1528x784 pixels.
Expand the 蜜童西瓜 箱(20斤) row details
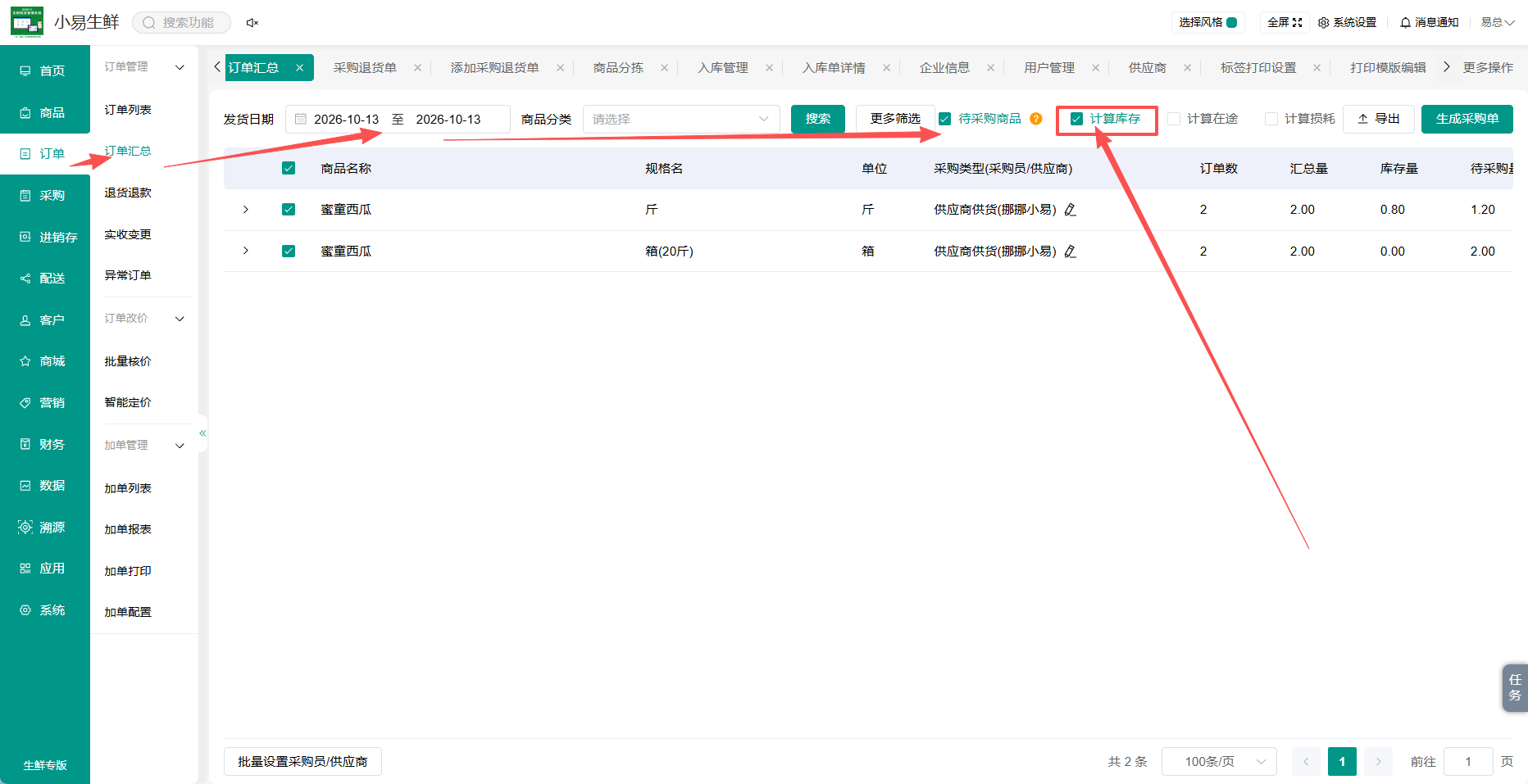pos(245,251)
